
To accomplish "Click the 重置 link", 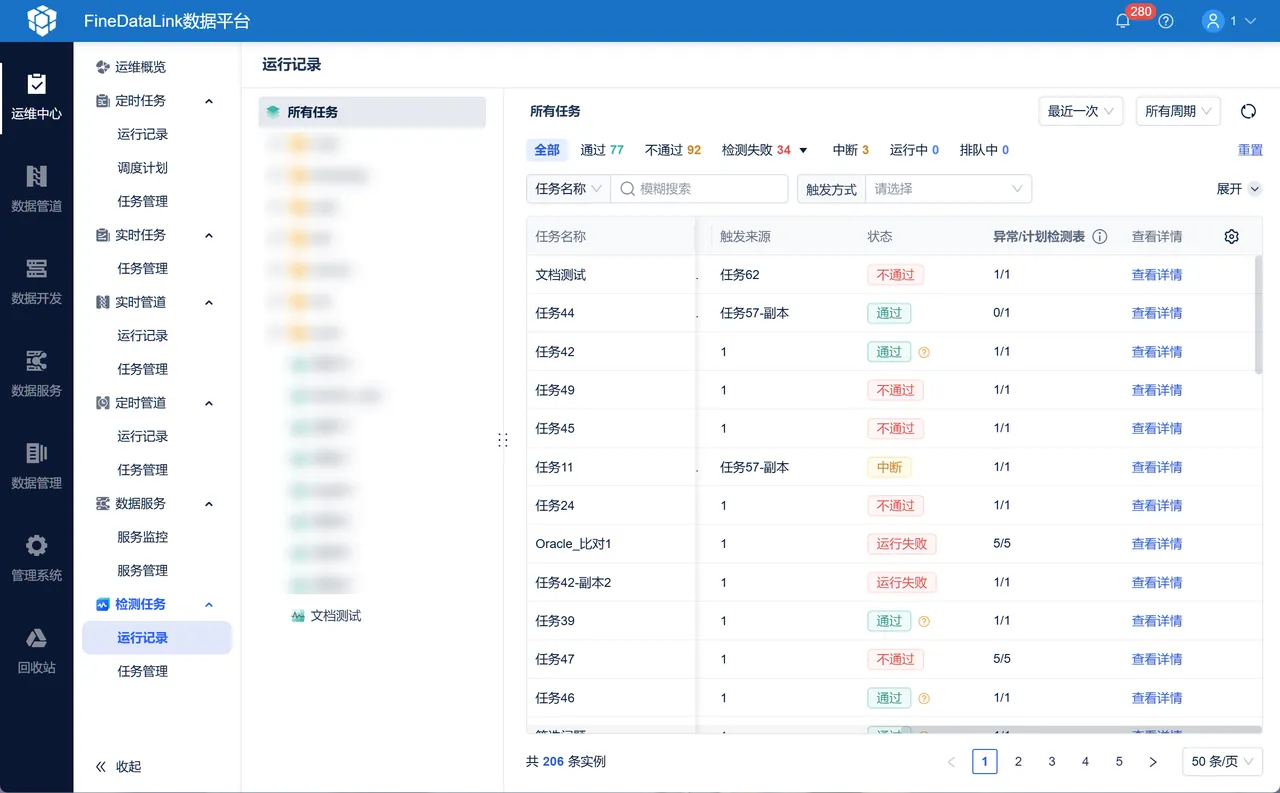I will click(1250, 150).
